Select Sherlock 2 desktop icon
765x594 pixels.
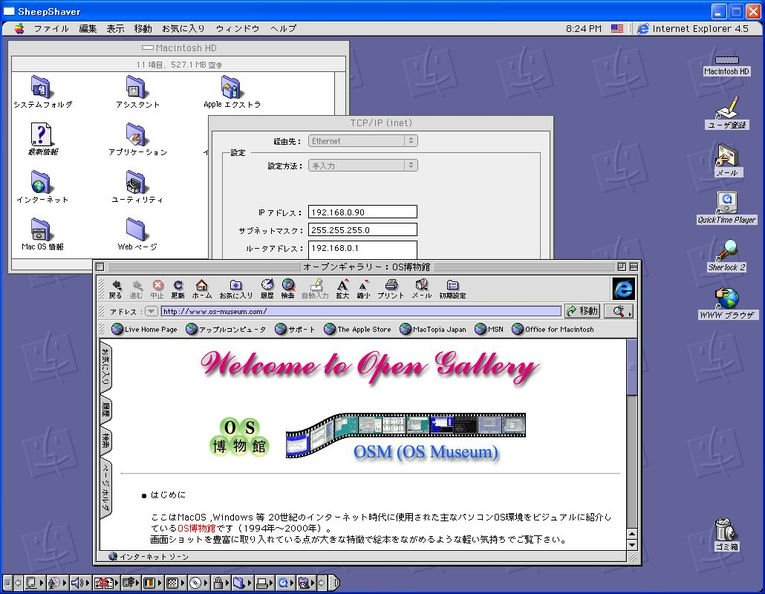726,255
